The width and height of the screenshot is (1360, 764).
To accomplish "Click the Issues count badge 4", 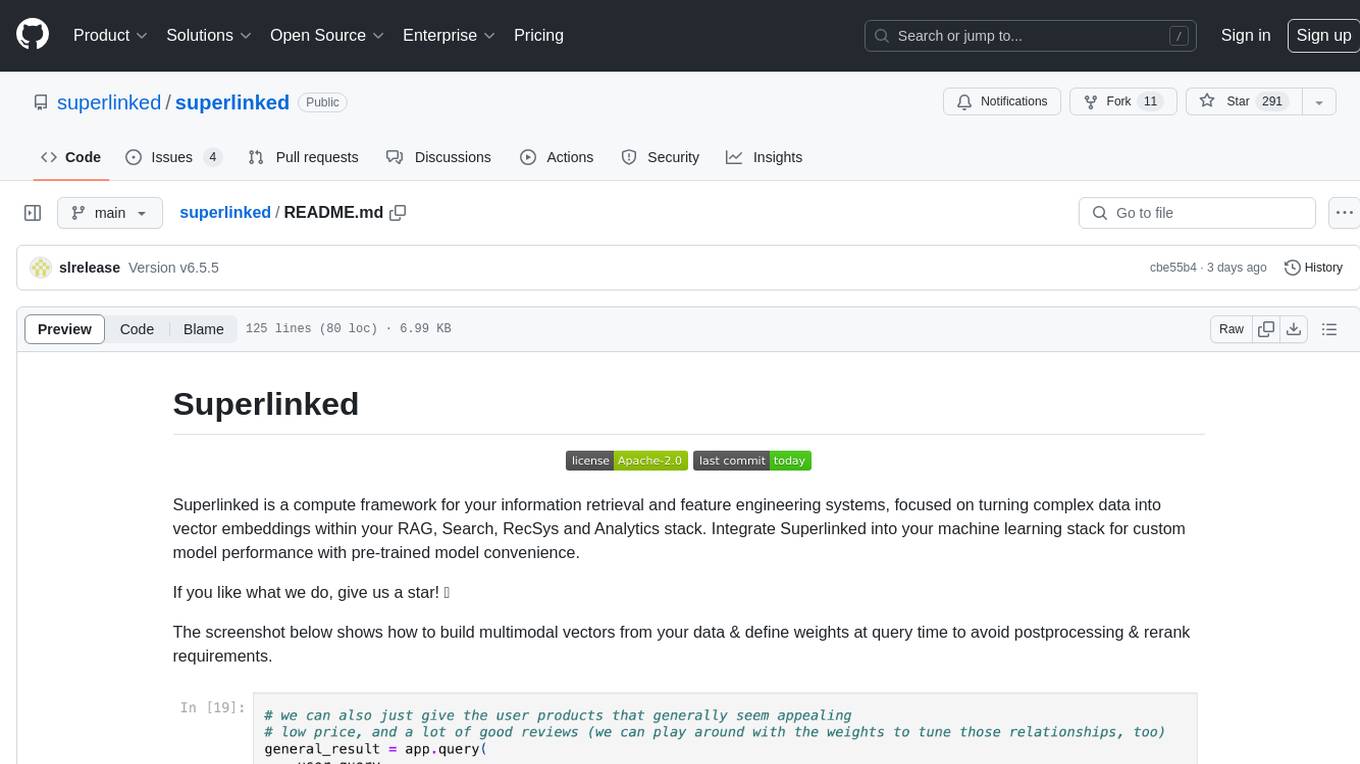I will (212, 157).
